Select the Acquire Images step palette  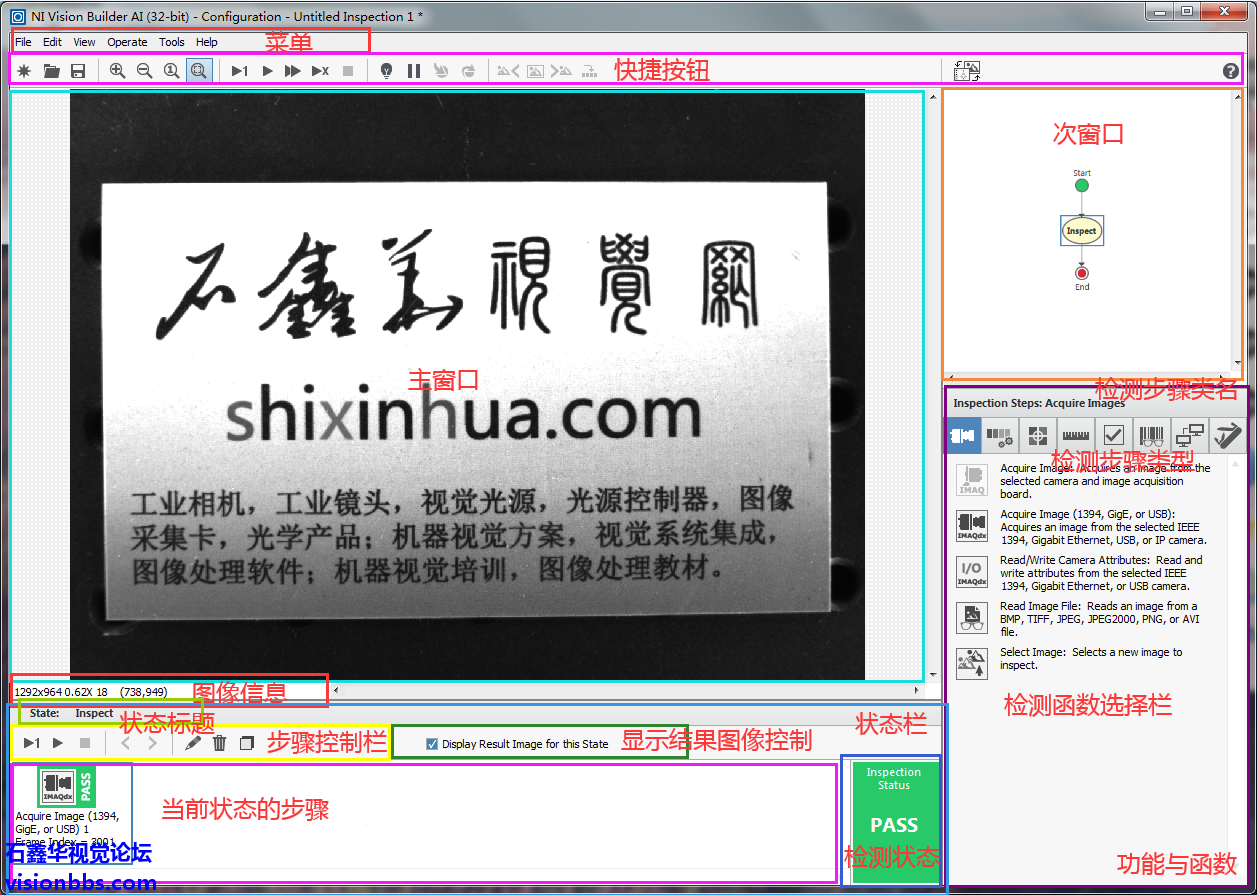click(963, 436)
